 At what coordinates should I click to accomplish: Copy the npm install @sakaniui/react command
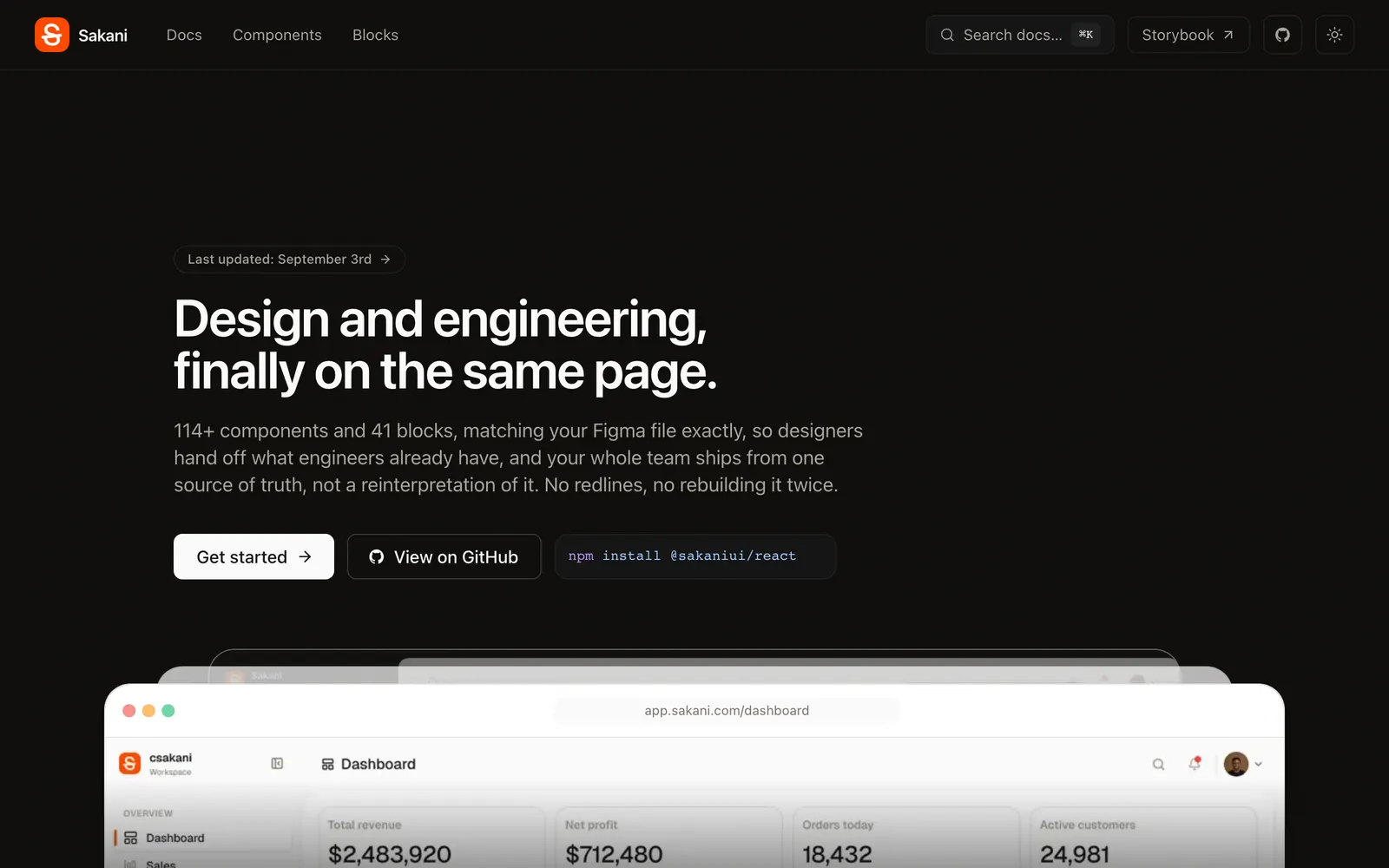695,556
